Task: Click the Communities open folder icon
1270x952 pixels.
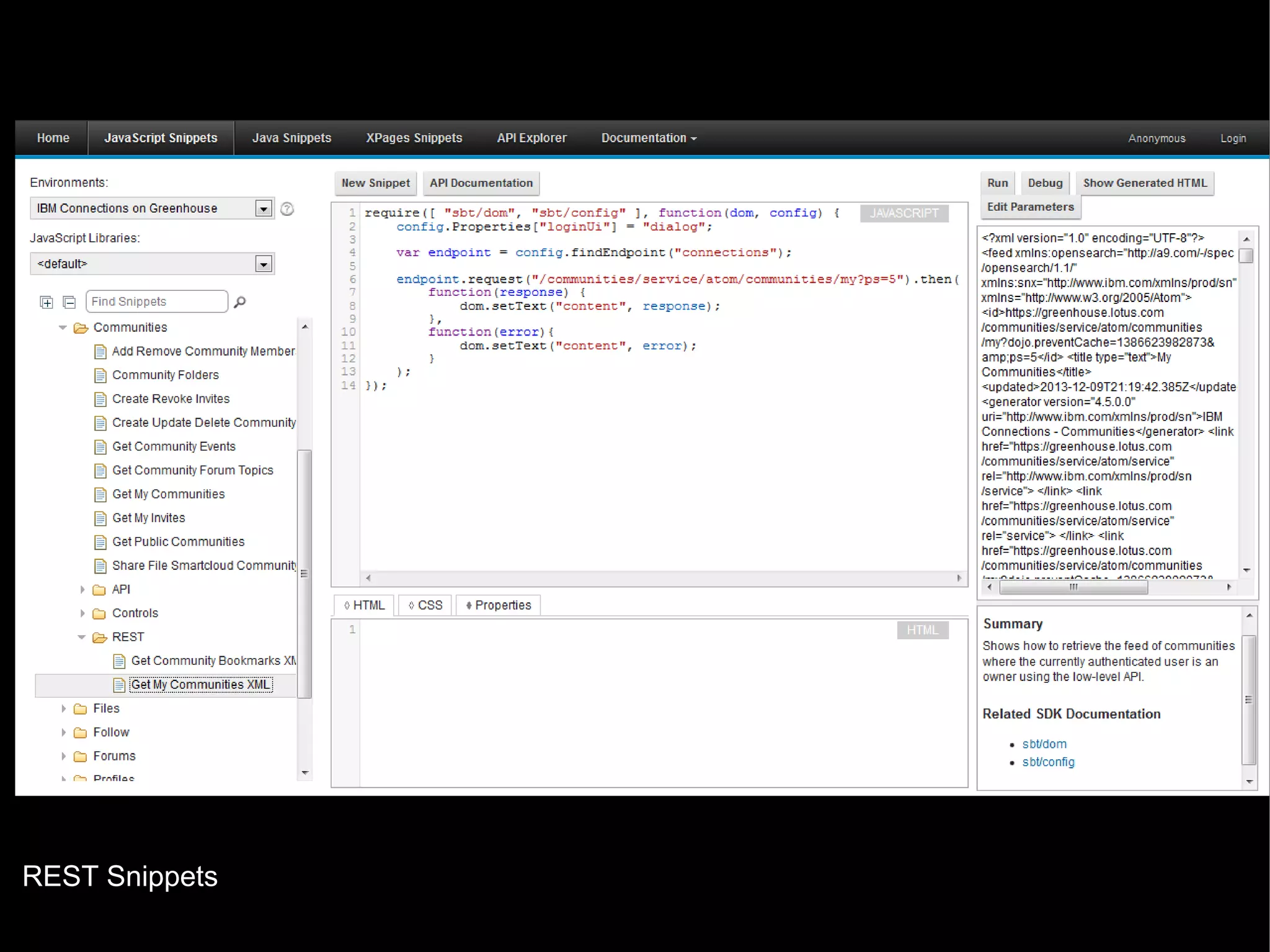Action: click(x=81, y=328)
